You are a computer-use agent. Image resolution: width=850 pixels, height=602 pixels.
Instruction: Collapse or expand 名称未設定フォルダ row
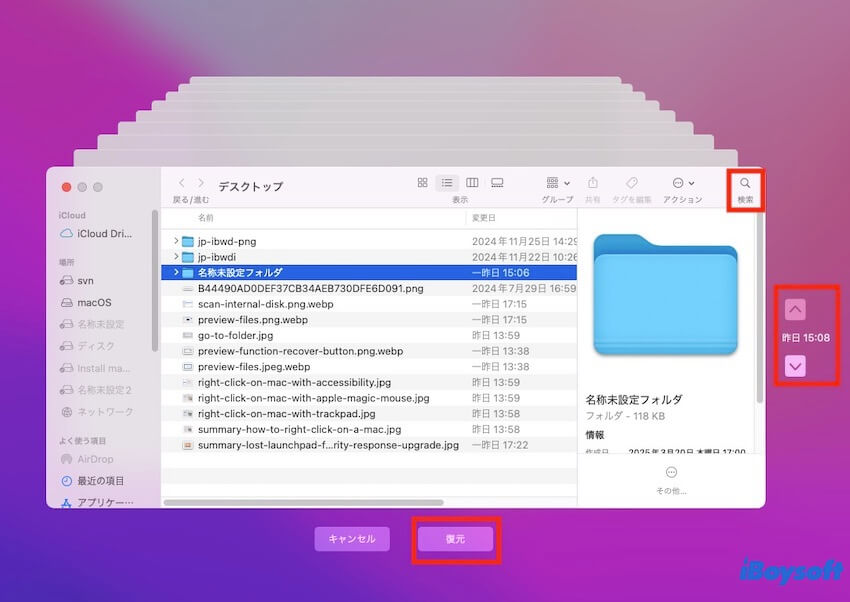pyautogui.click(x=177, y=272)
